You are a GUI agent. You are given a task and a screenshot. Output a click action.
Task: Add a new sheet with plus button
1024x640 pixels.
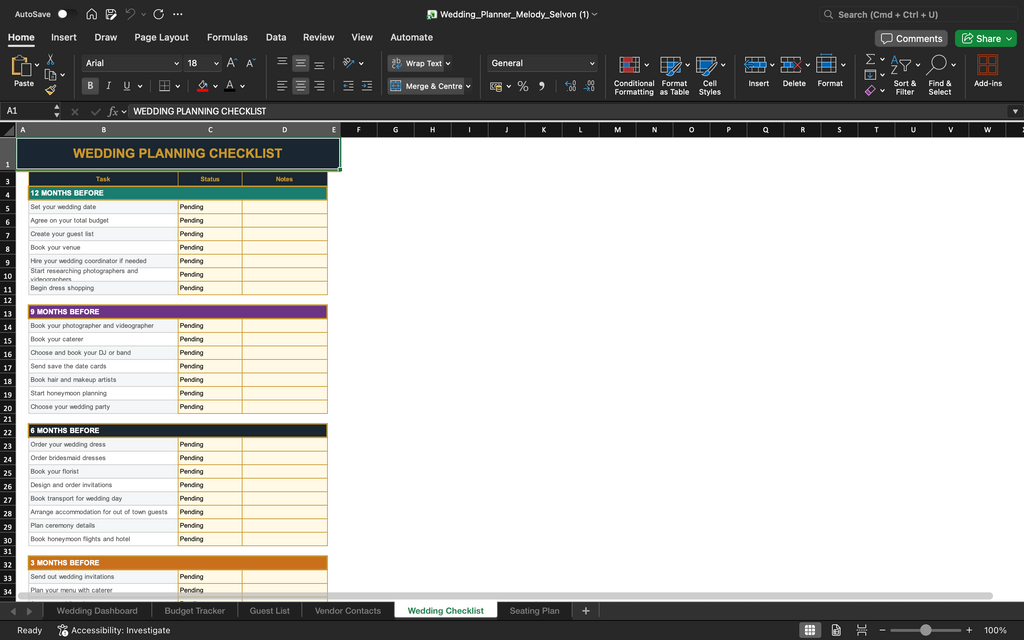[586, 611]
